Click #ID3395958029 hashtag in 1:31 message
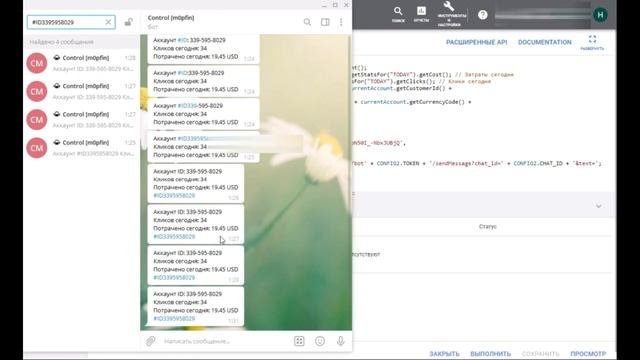The width and height of the screenshot is (640, 360). click(x=174, y=318)
